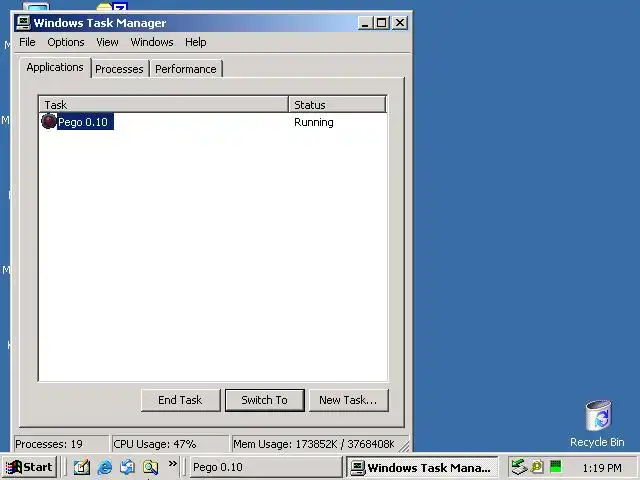Open the File menu
Viewport: 640px width, 480px height.
click(27, 42)
